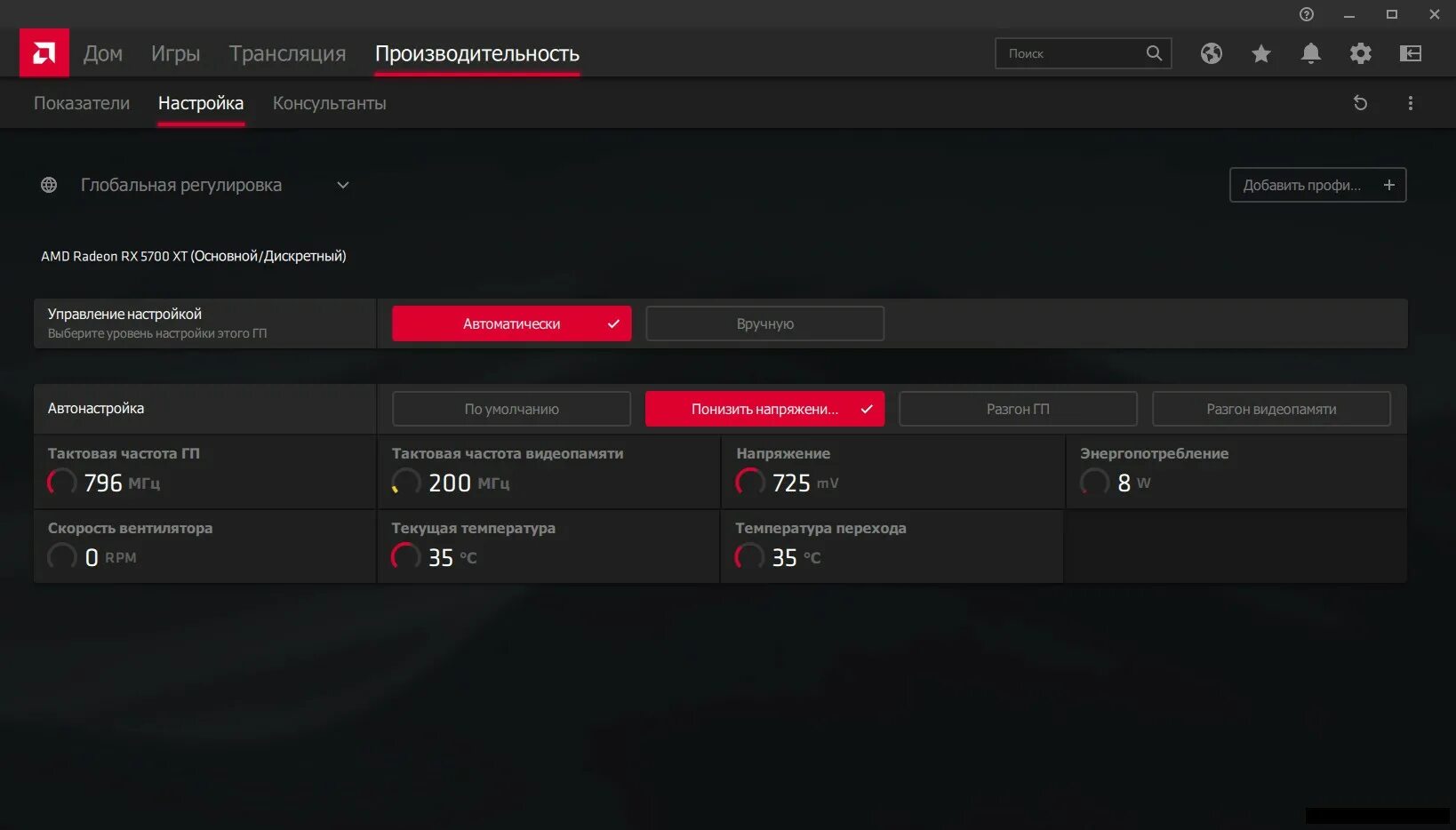
Task: Click the plus icon on Добавить профиль
Action: (1388, 185)
